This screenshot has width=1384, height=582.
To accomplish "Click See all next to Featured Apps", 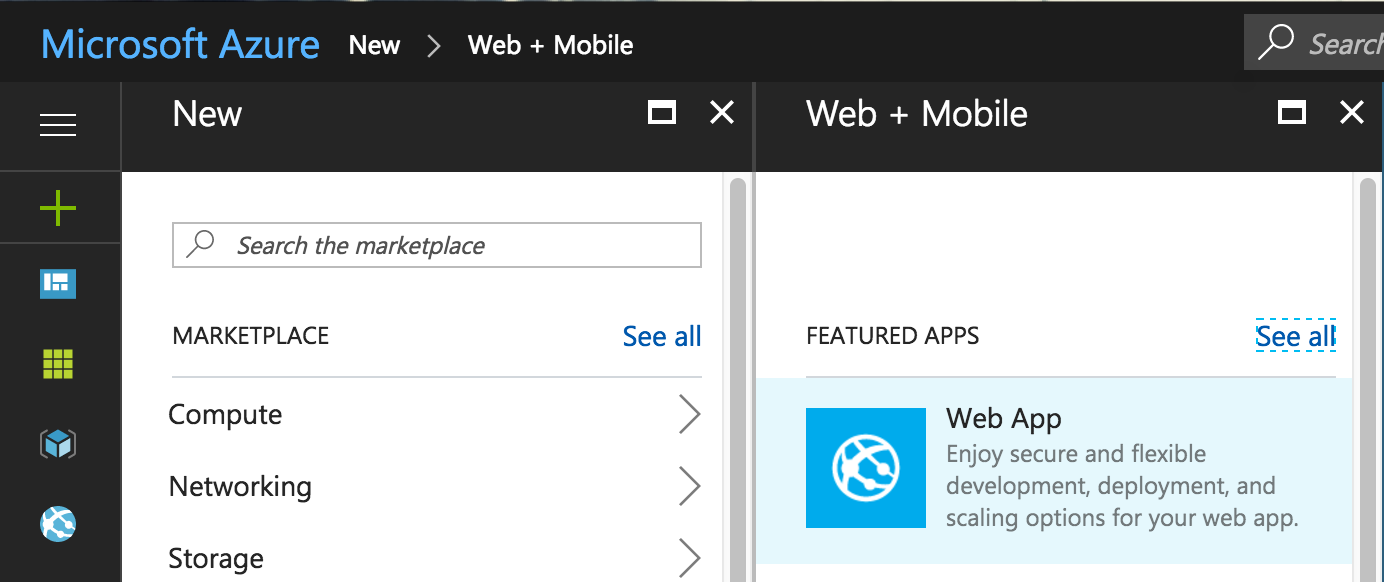I will 1296,336.
